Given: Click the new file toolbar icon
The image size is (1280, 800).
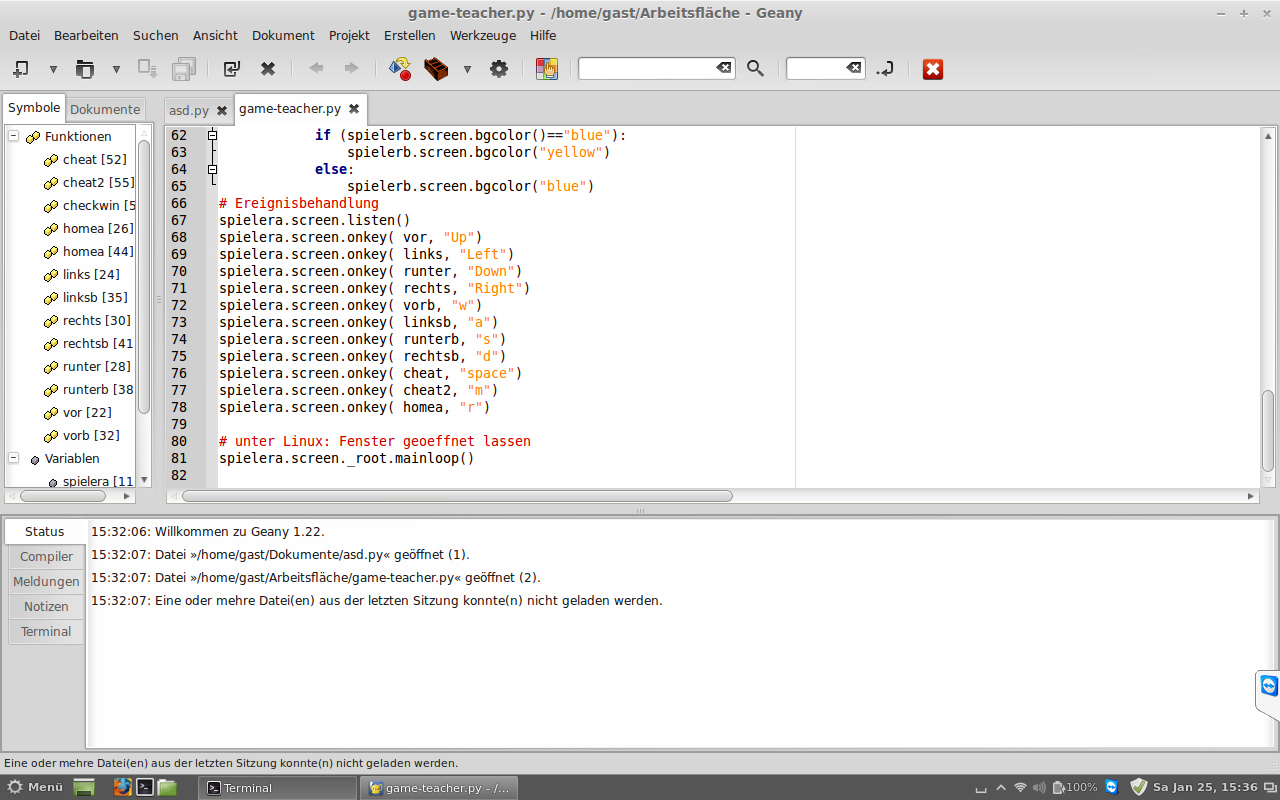Looking at the screenshot, I should point(20,69).
